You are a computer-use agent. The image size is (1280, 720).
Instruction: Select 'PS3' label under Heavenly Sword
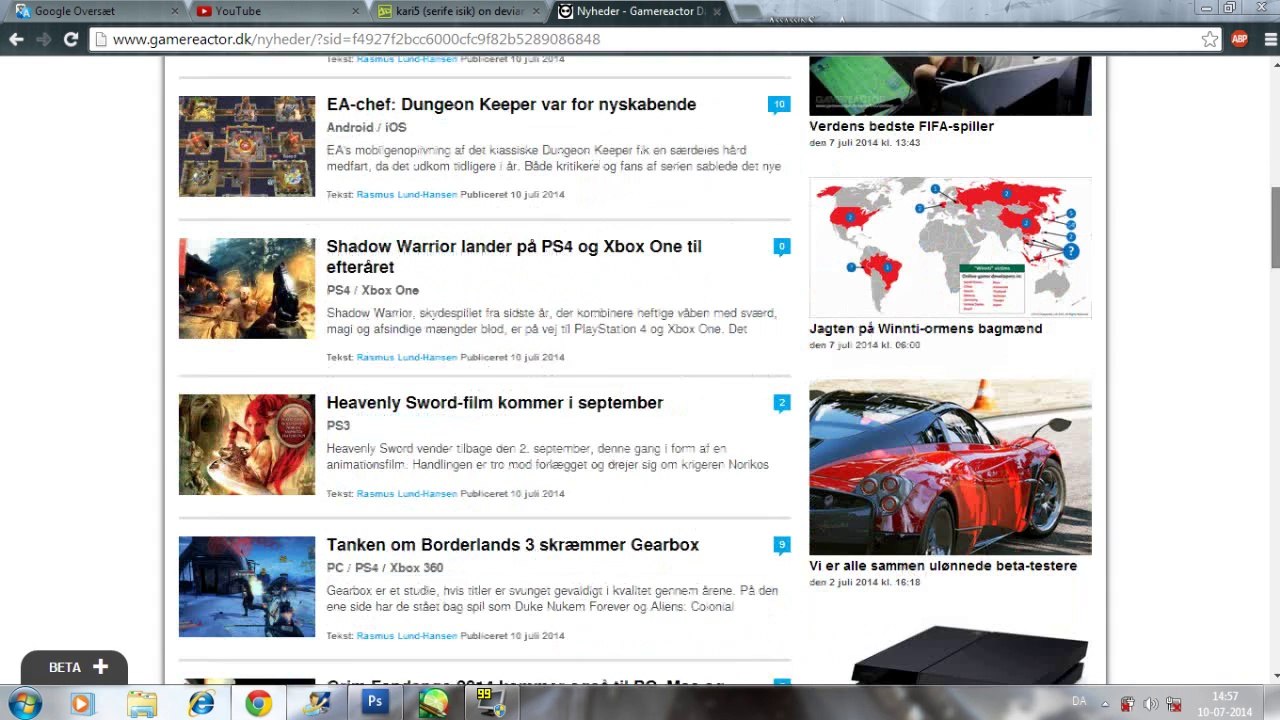point(338,425)
